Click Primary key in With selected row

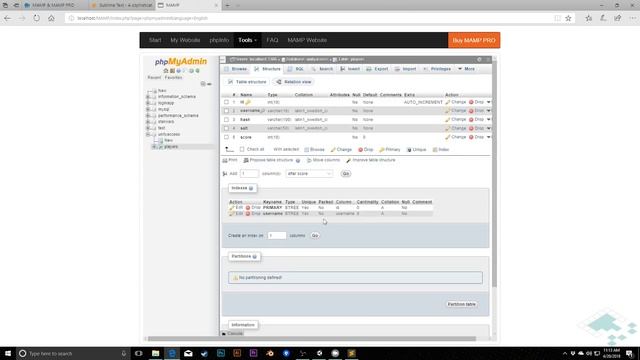point(390,150)
